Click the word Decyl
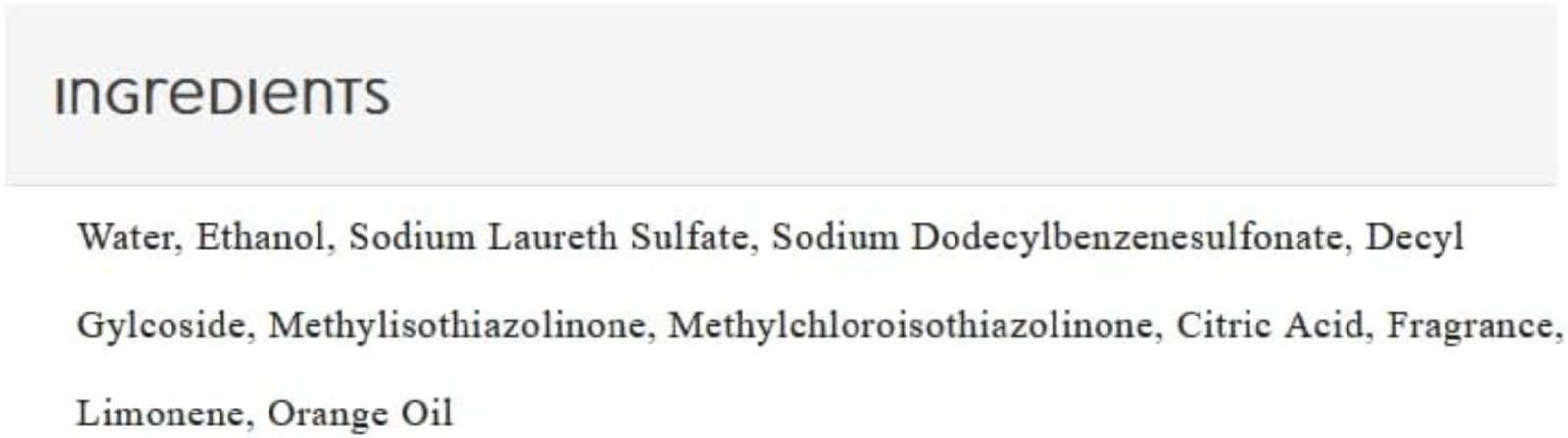 click(1415, 238)
